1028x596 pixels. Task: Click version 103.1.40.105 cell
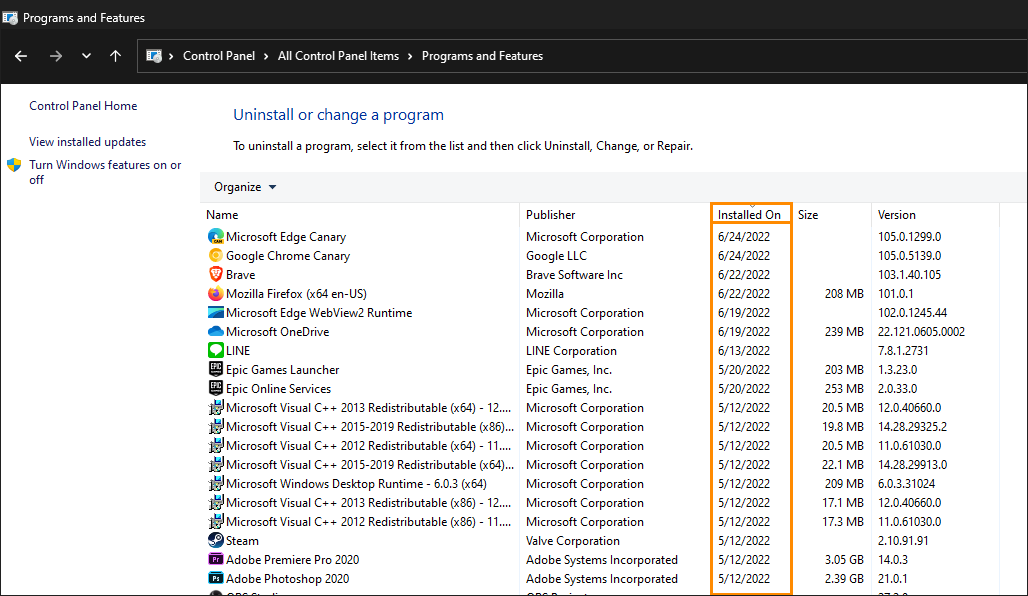coord(910,275)
